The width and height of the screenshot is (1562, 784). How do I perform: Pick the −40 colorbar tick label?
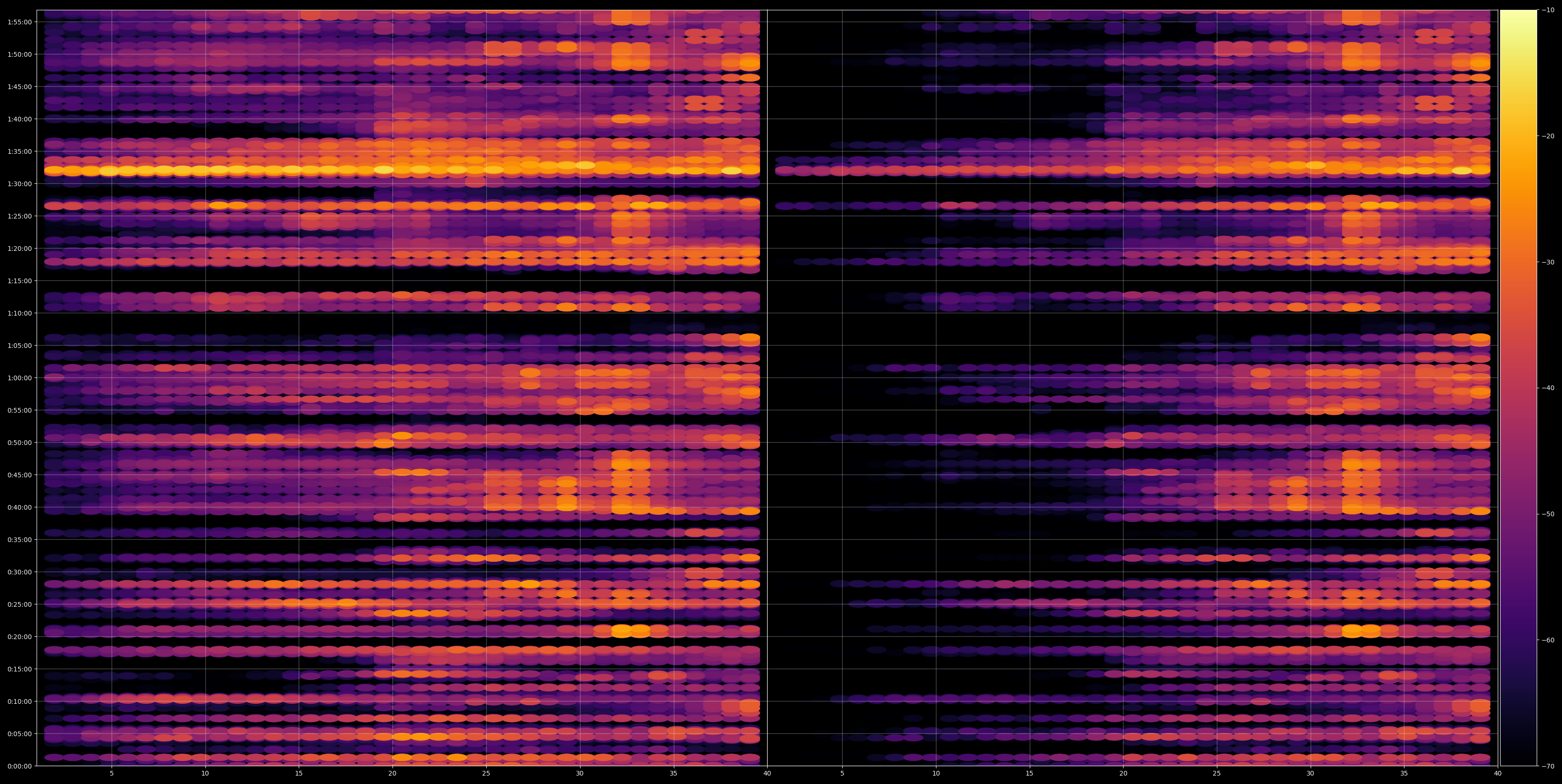[x=1548, y=388]
